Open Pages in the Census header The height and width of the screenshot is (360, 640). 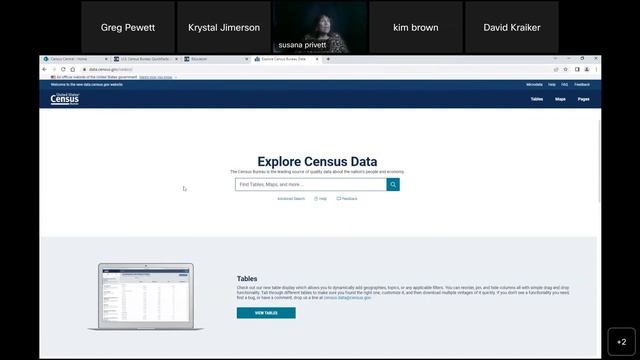tap(584, 99)
